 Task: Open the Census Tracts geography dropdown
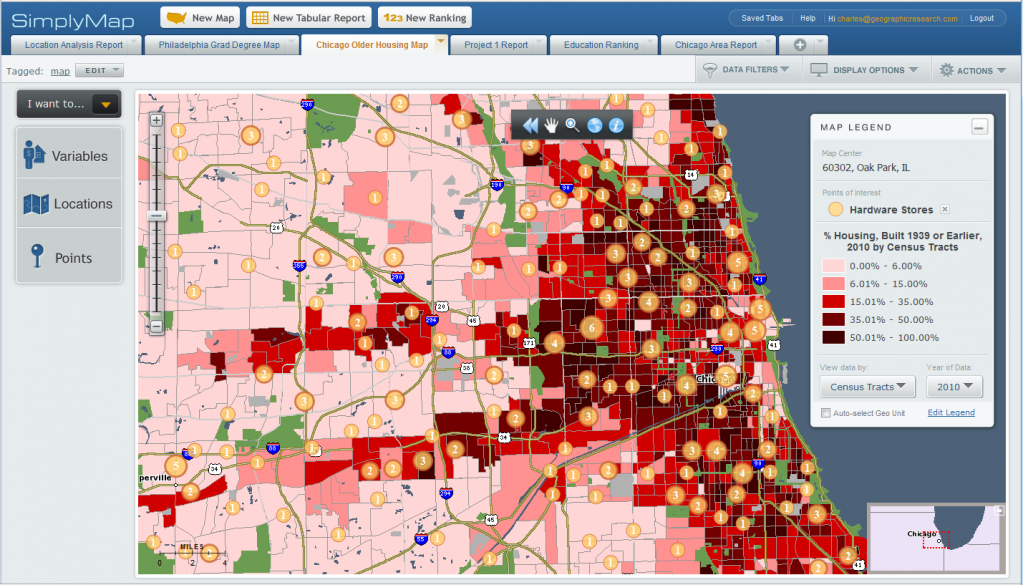pos(867,387)
